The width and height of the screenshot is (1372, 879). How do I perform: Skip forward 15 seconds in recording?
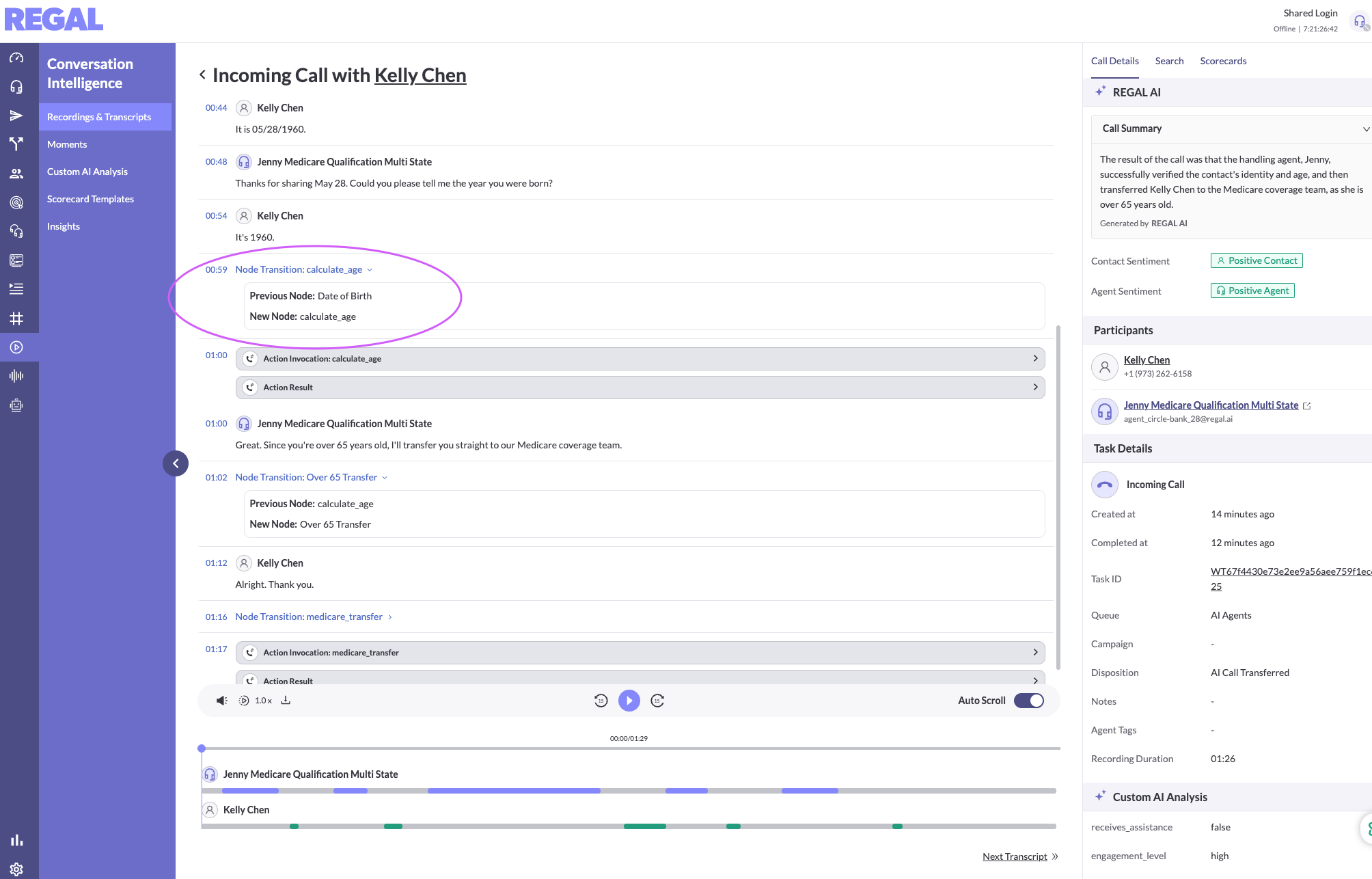pyautogui.click(x=657, y=701)
